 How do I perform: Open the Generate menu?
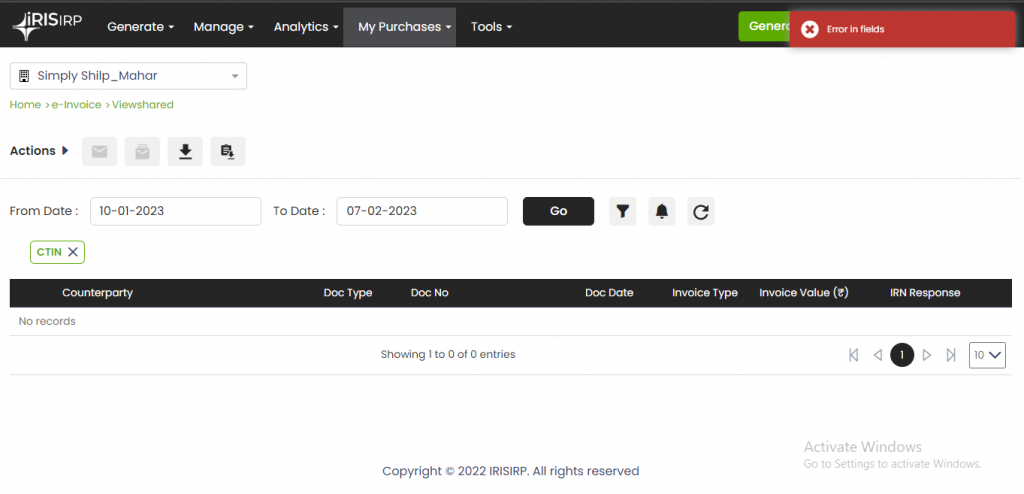140,27
